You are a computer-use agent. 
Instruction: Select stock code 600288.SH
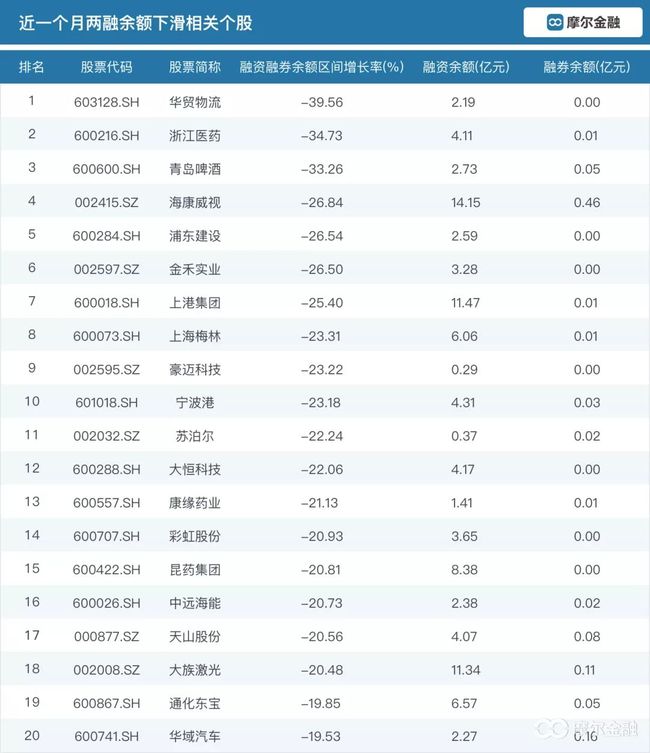[x=107, y=469]
